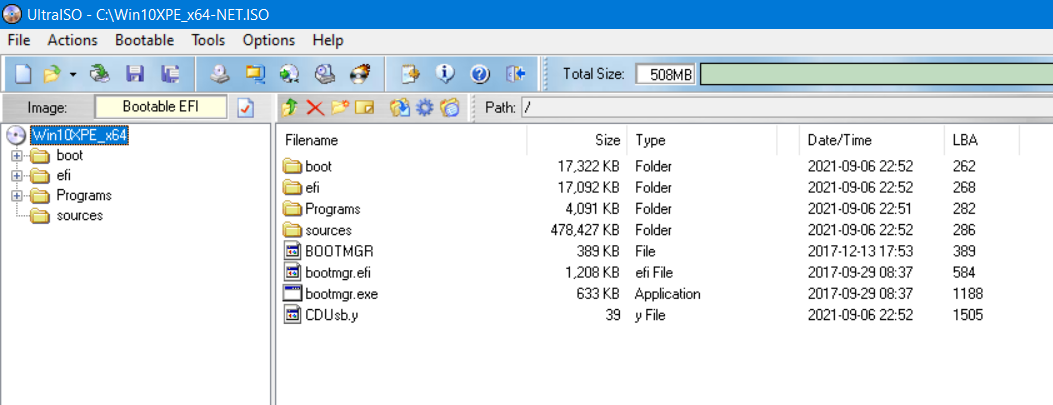Click the Save floppy disk icon
Viewport: 1053px width, 405px height.
pos(136,74)
